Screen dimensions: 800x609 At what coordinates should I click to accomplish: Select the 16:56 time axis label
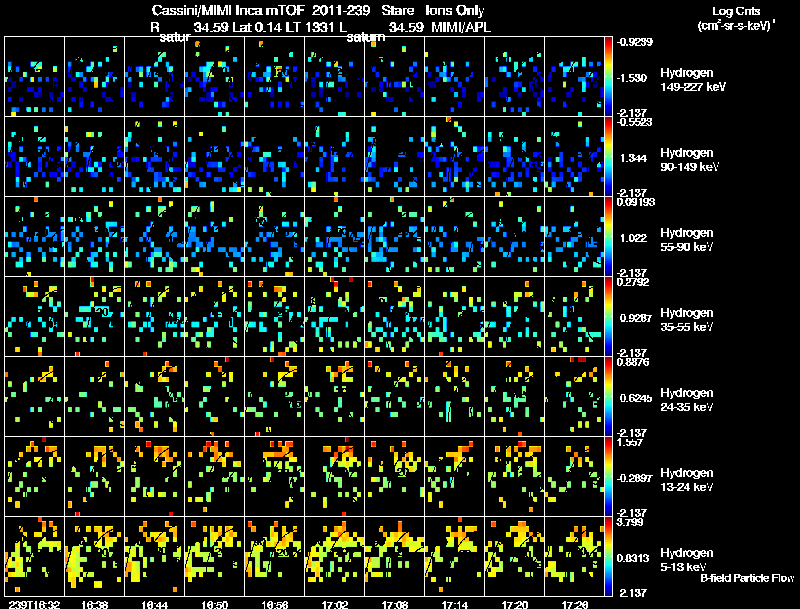pos(274,604)
